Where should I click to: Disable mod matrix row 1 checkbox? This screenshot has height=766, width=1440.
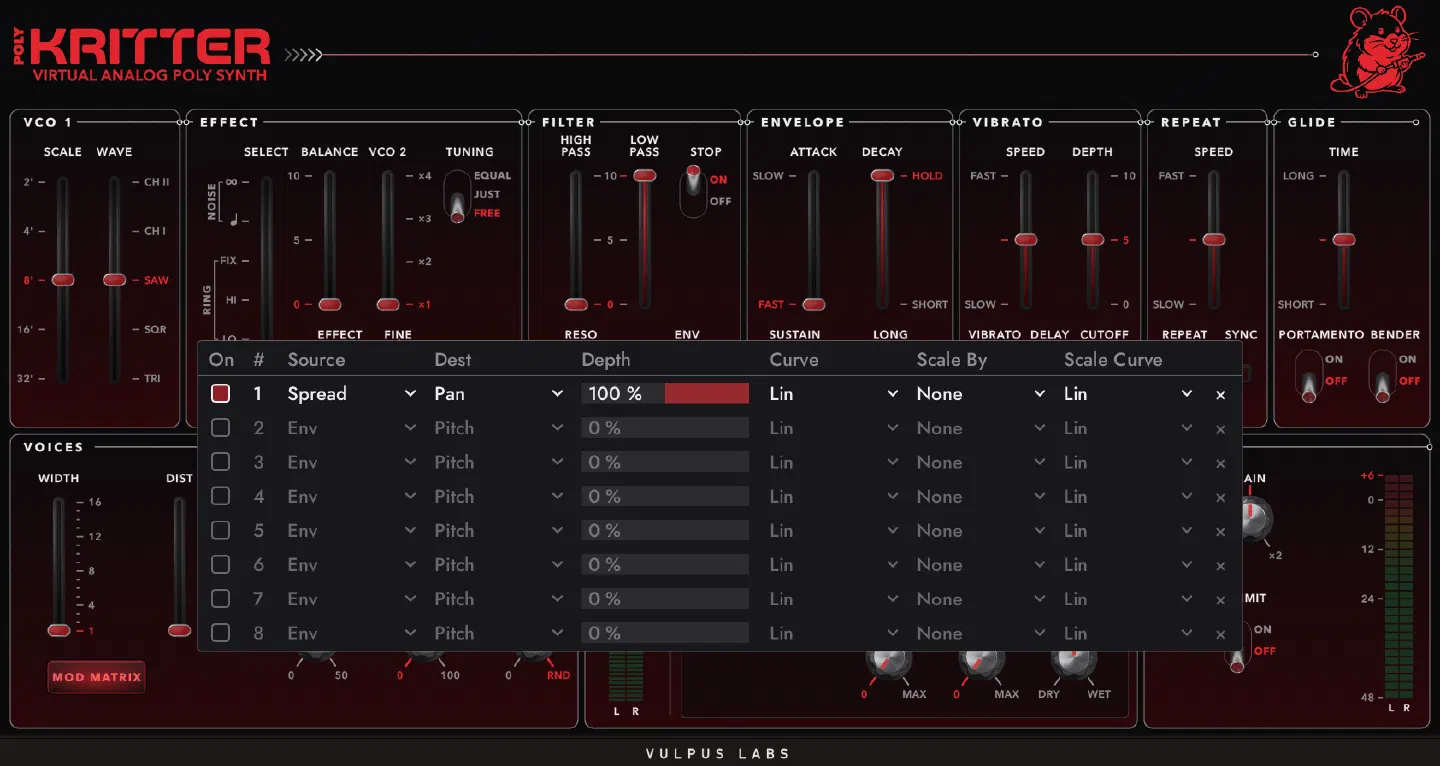220,394
